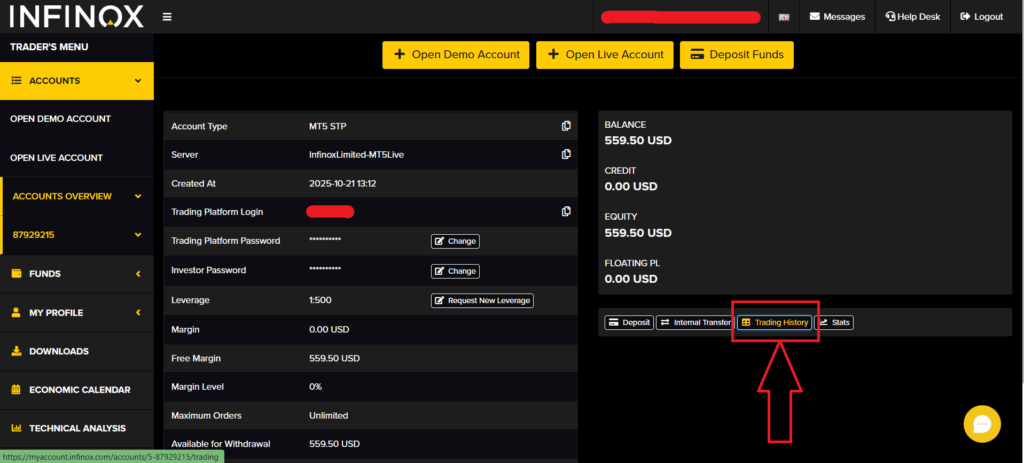
Task: Copy the Server name icon
Action: click(x=566, y=154)
